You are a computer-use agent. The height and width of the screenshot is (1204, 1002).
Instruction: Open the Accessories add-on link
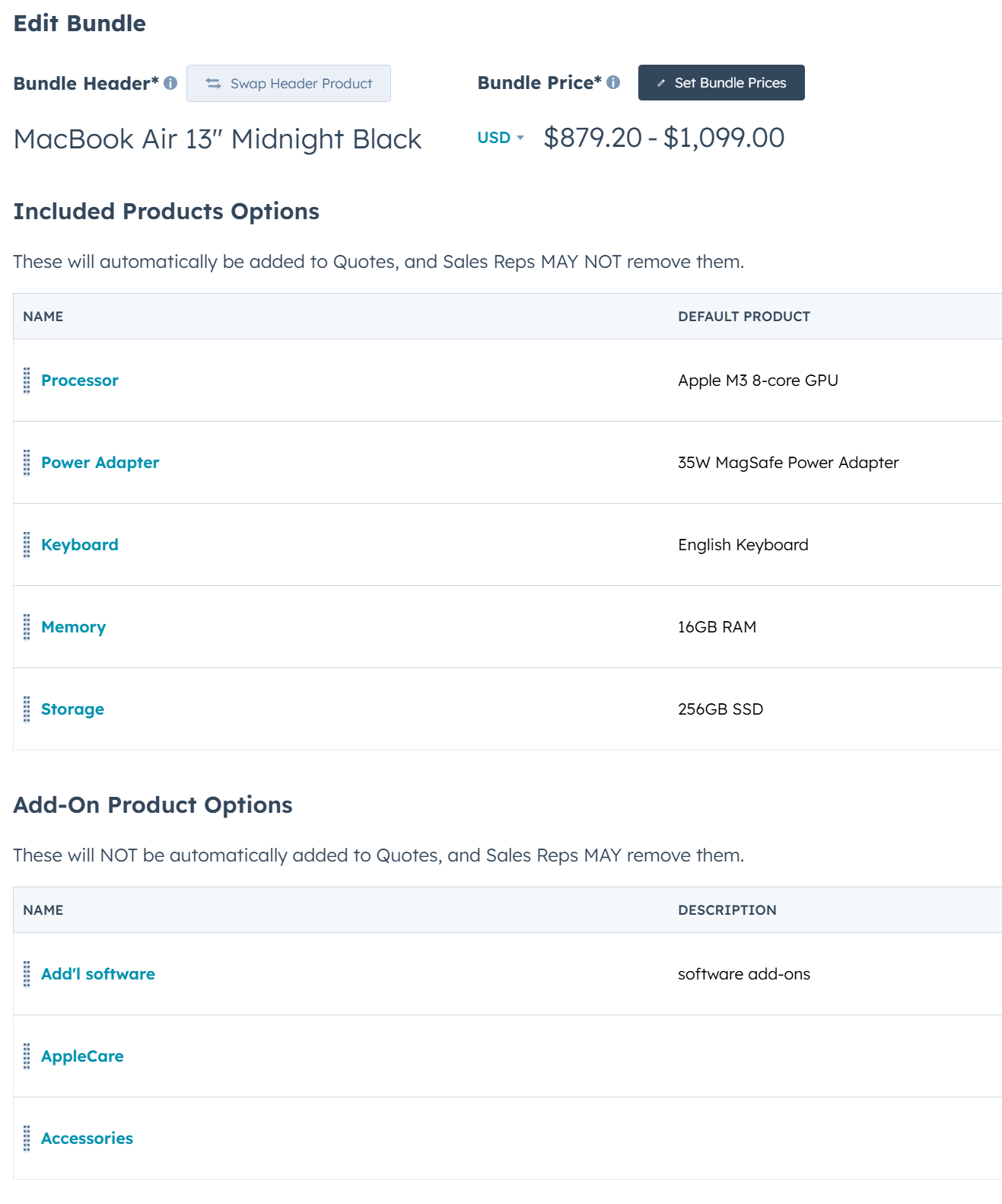[87, 1139]
